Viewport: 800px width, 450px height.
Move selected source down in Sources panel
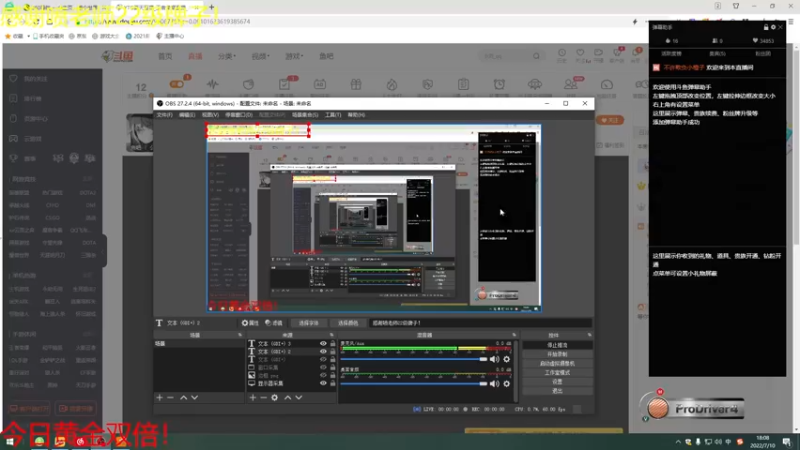click(x=299, y=397)
